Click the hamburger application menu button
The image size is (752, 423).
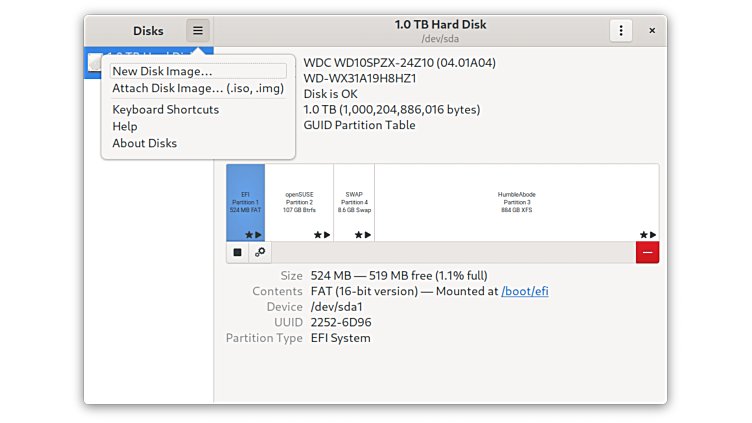(x=197, y=31)
